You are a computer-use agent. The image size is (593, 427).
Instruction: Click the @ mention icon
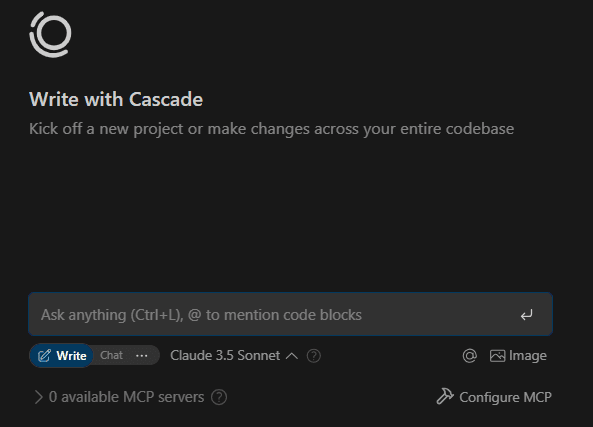[469, 356]
